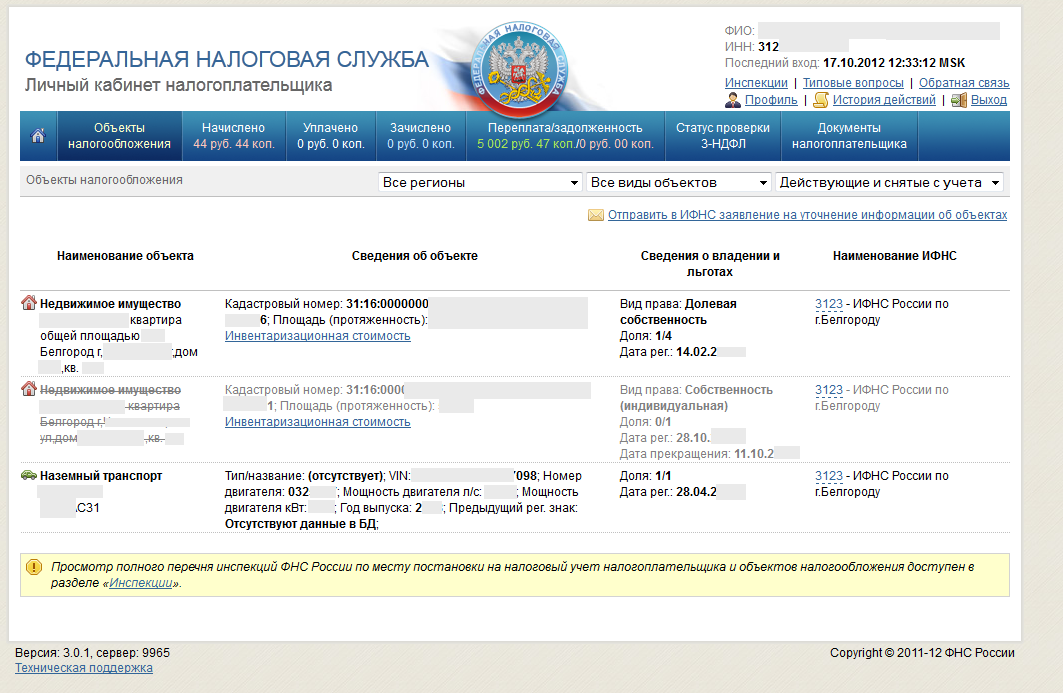The image size is (1063, 693).
Task: Click the 'Доля: 1/4' ownership share text
Action: 645,336
